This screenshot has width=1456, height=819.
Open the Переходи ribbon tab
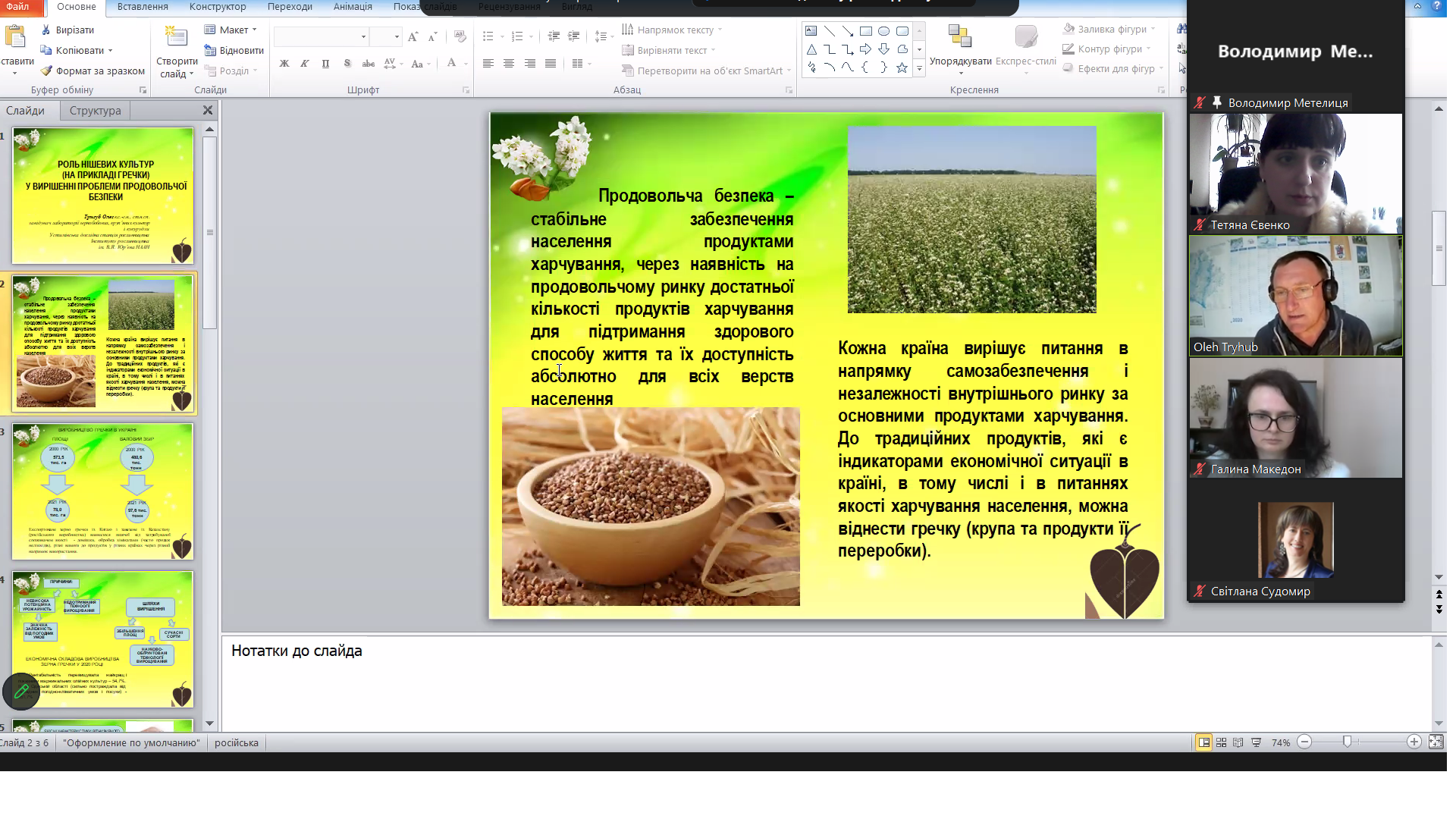point(290,6)
